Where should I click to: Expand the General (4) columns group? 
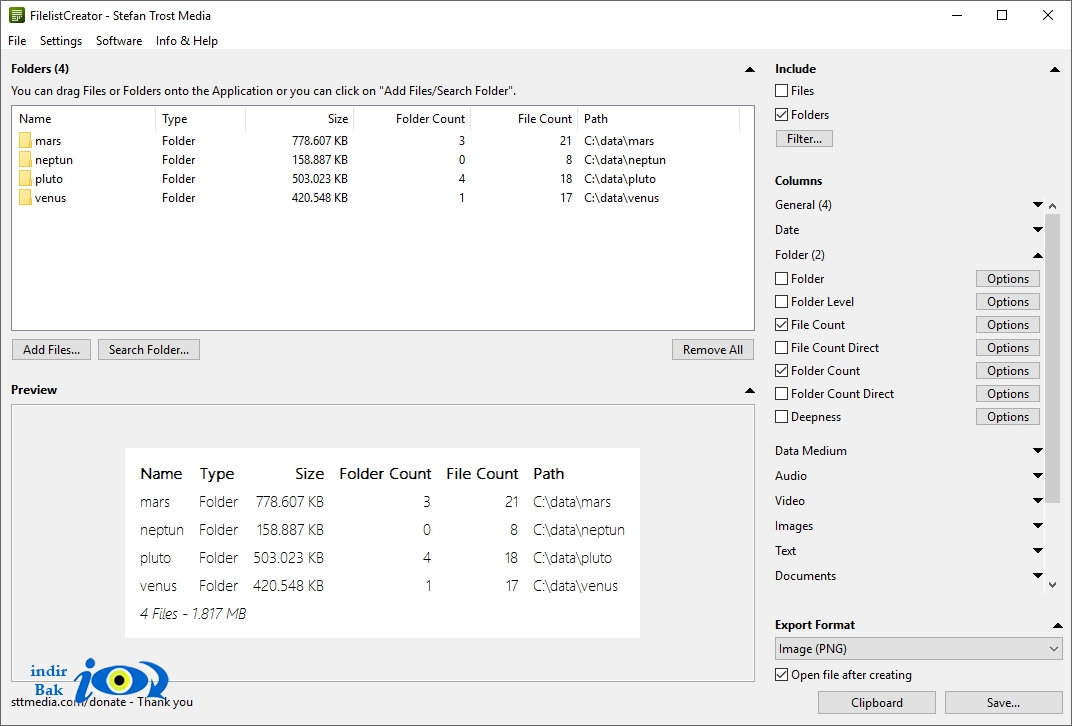[1038, 204]
